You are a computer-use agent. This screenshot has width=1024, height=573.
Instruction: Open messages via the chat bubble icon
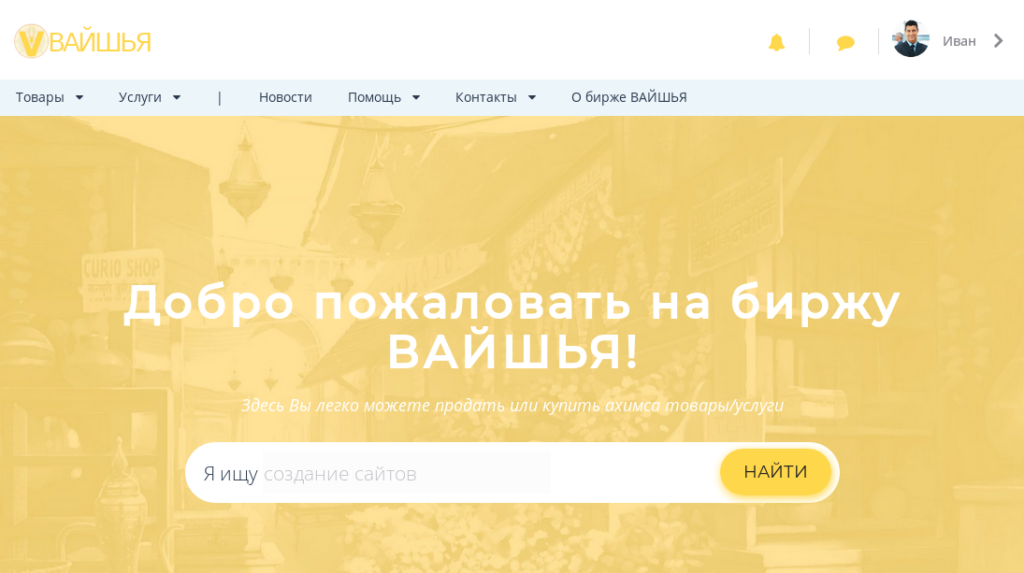[845, 42]
